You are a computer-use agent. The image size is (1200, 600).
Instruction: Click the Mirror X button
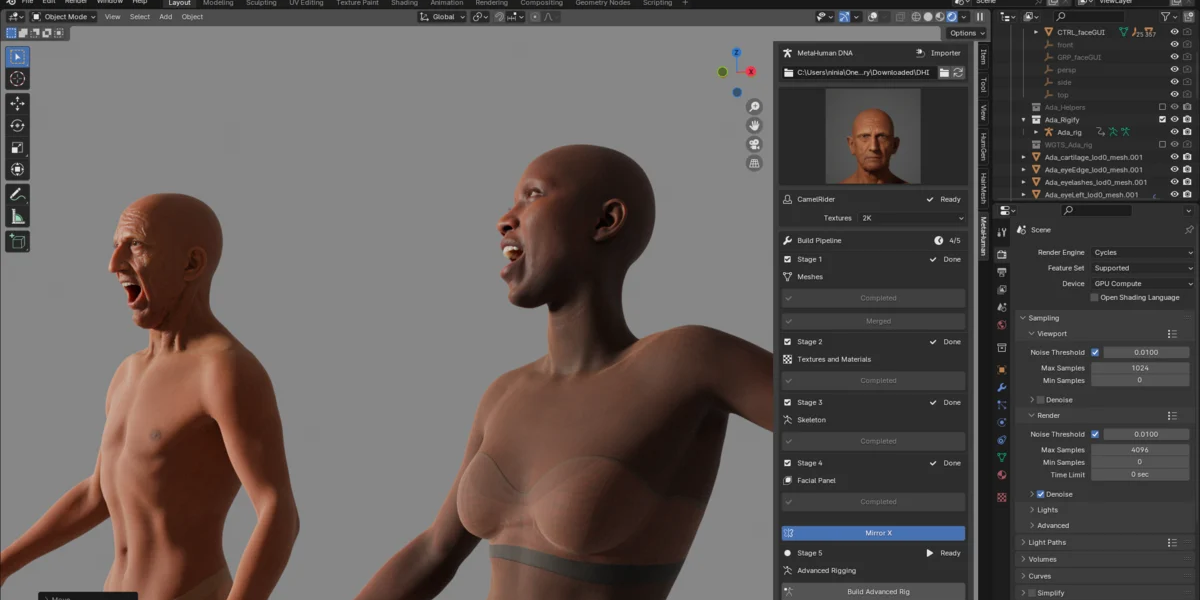(873, 533)
